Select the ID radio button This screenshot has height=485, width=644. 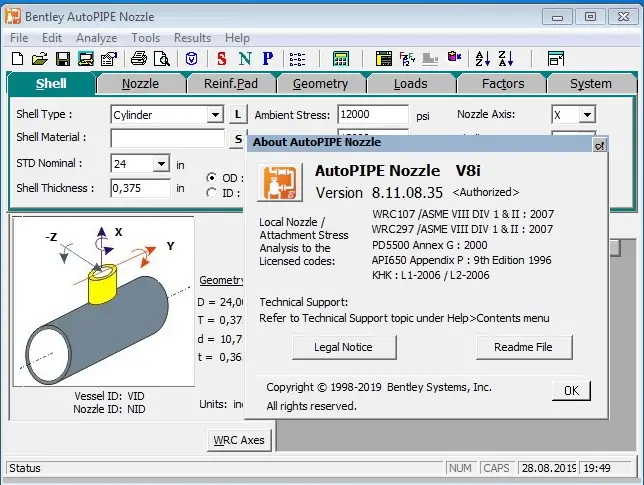(212, 193)
